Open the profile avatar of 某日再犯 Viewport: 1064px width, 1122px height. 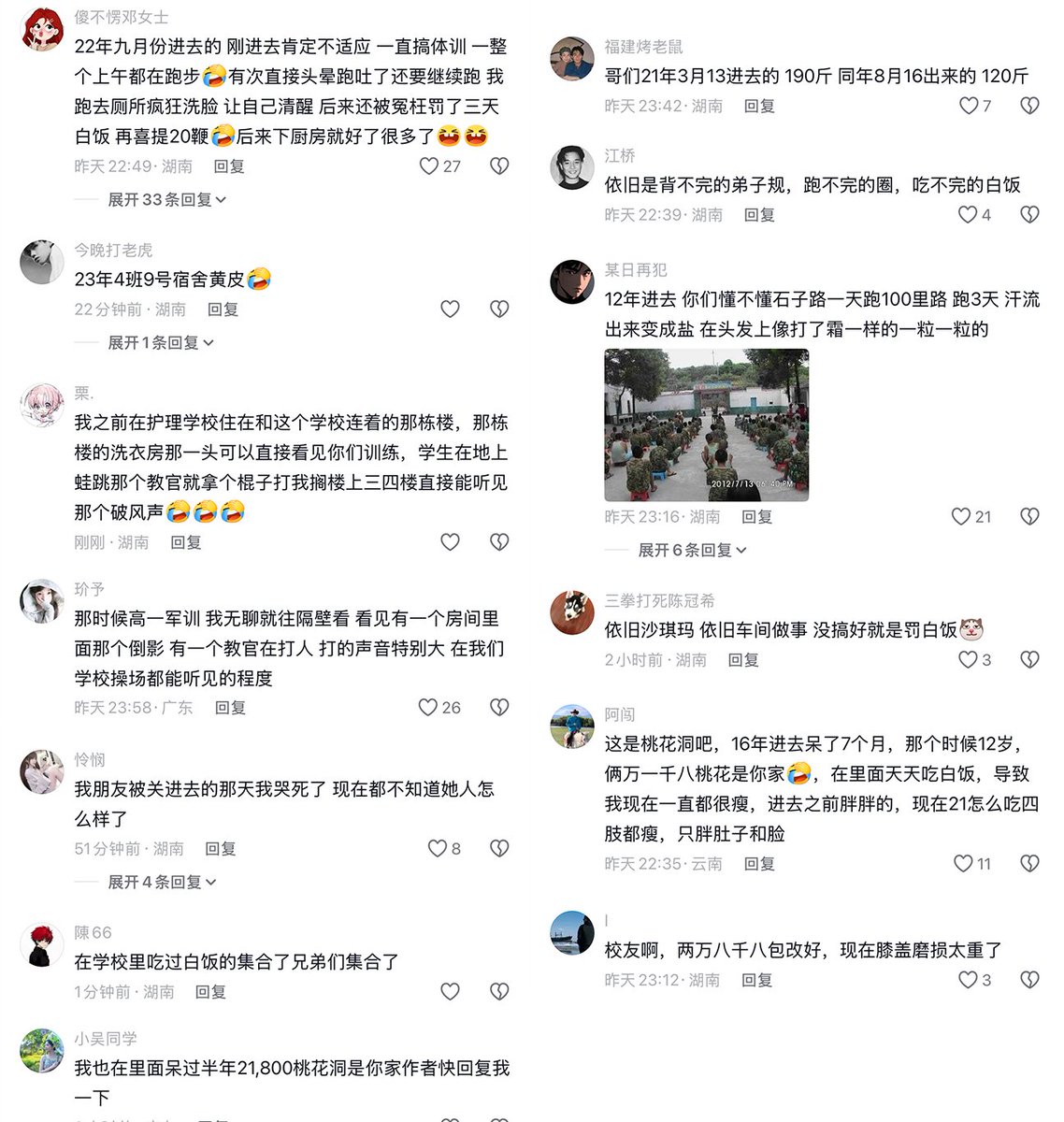(x=572, y=282)
